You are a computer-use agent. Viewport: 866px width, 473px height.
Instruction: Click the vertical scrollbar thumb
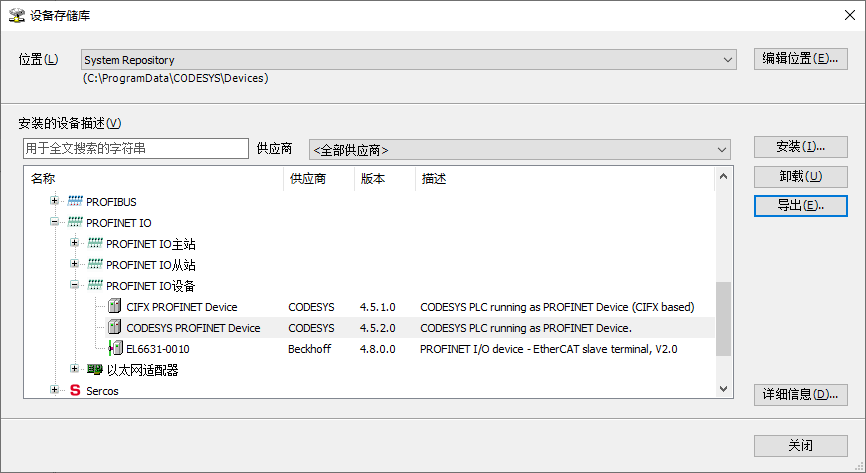coord(724,319)
